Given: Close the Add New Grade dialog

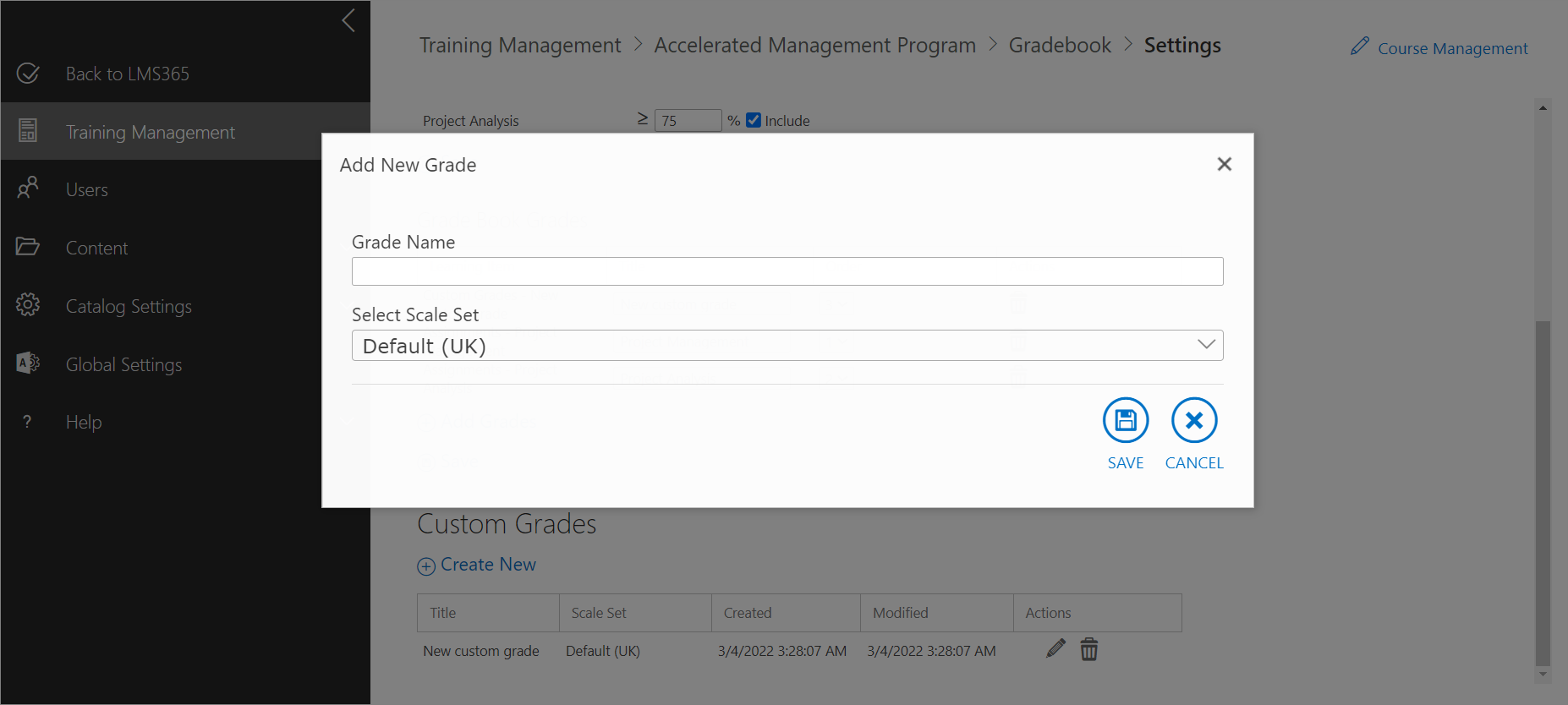Looking at the screenshot, I should [1224, 164].
